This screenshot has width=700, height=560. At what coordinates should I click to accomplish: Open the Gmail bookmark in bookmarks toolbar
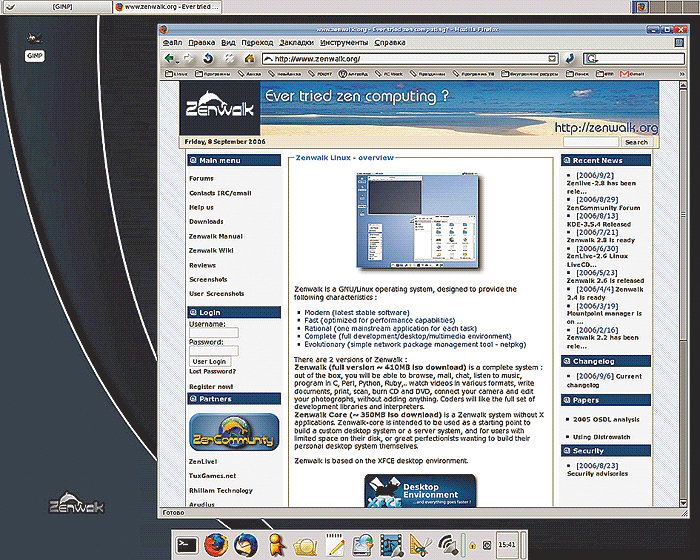[632, 74]
